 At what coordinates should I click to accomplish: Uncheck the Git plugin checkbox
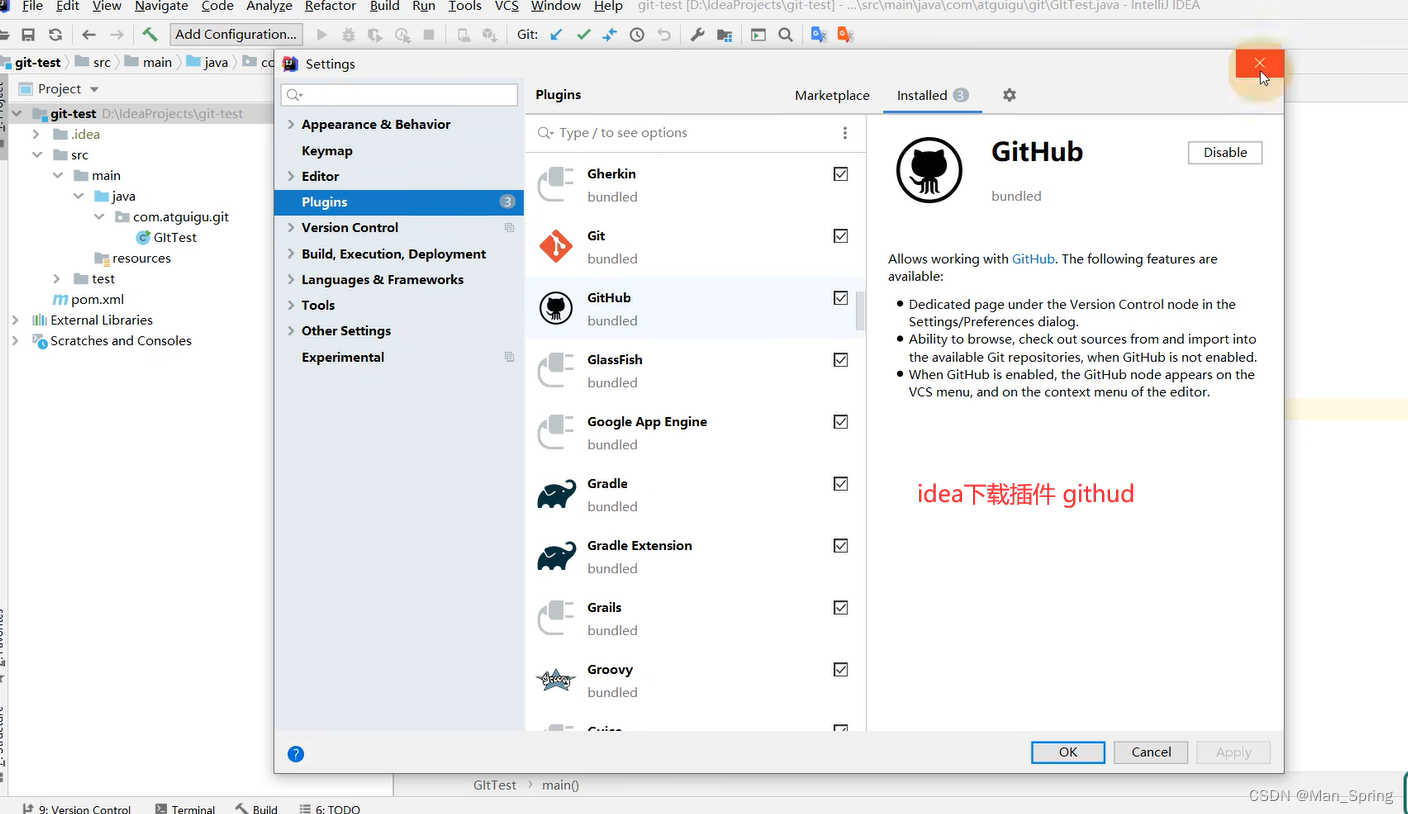[x=841, y=236]
